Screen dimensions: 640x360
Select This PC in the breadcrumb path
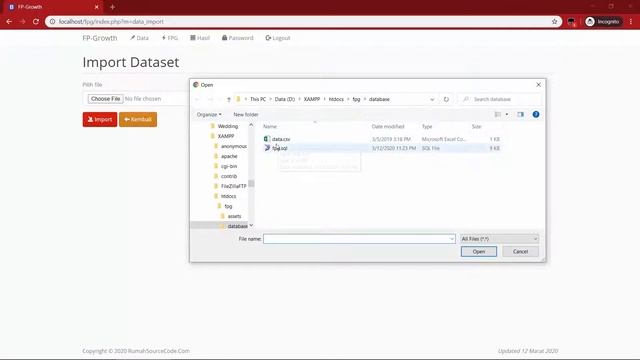[258, 99]
